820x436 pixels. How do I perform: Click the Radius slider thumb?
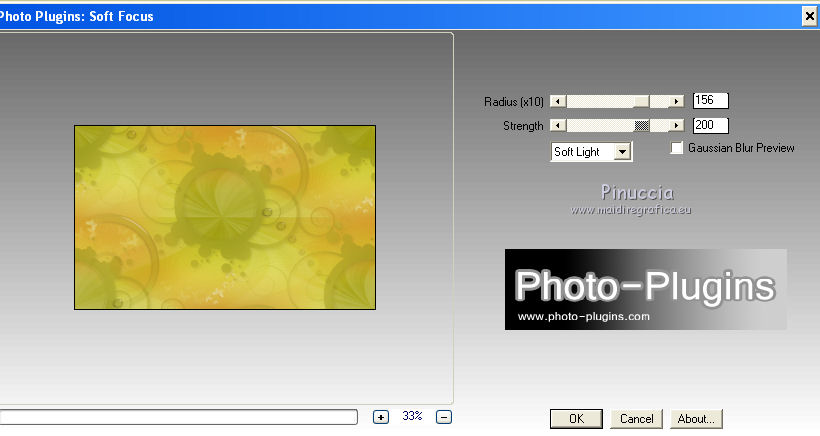coord(642,101)
